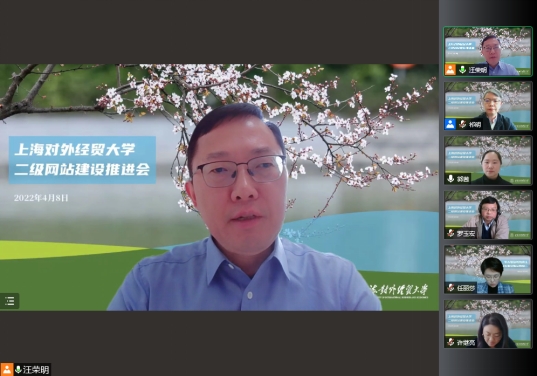Select the second participant's video thumbnail

pyautogui.click(x=488, y=106)
